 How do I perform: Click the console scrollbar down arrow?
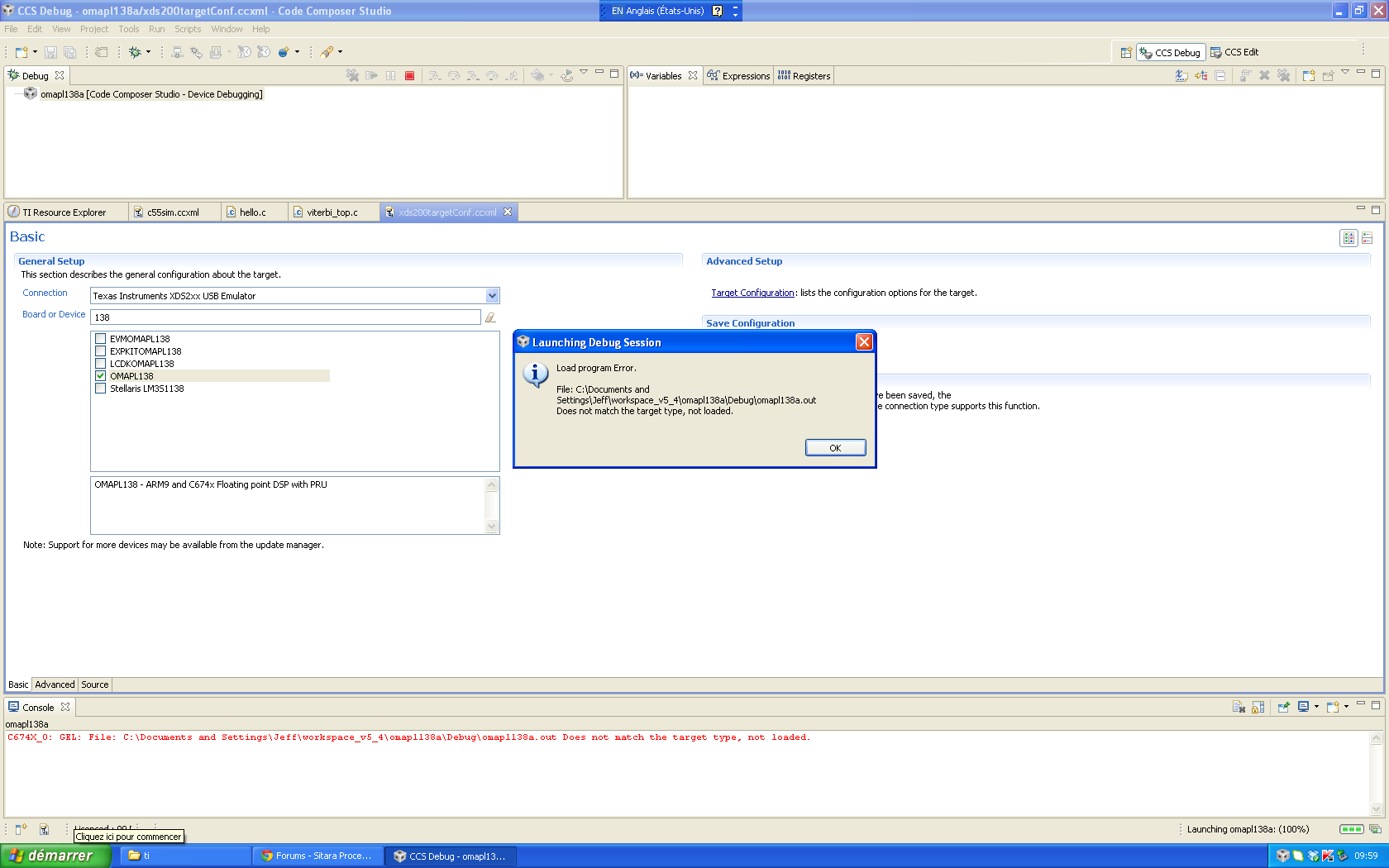[1376, 809]
